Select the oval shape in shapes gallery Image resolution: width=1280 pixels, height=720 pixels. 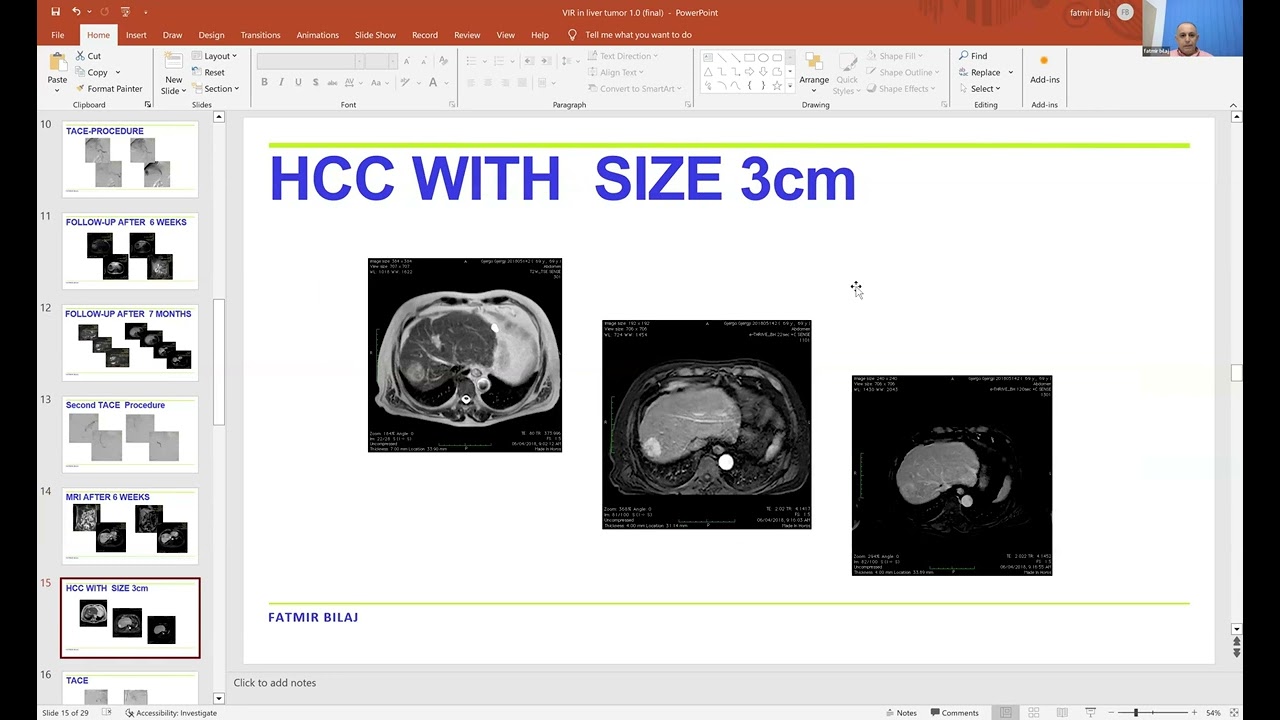[x=763, y=57]
